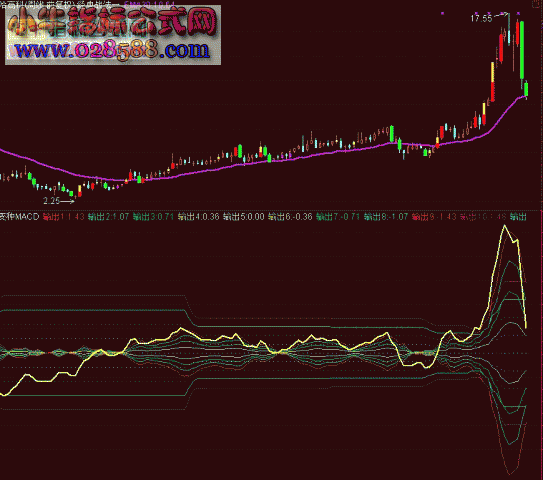Select the 输出1: 1.43 legend entry
The height and width of the screenshot is (480, 543).
(63, 217)
